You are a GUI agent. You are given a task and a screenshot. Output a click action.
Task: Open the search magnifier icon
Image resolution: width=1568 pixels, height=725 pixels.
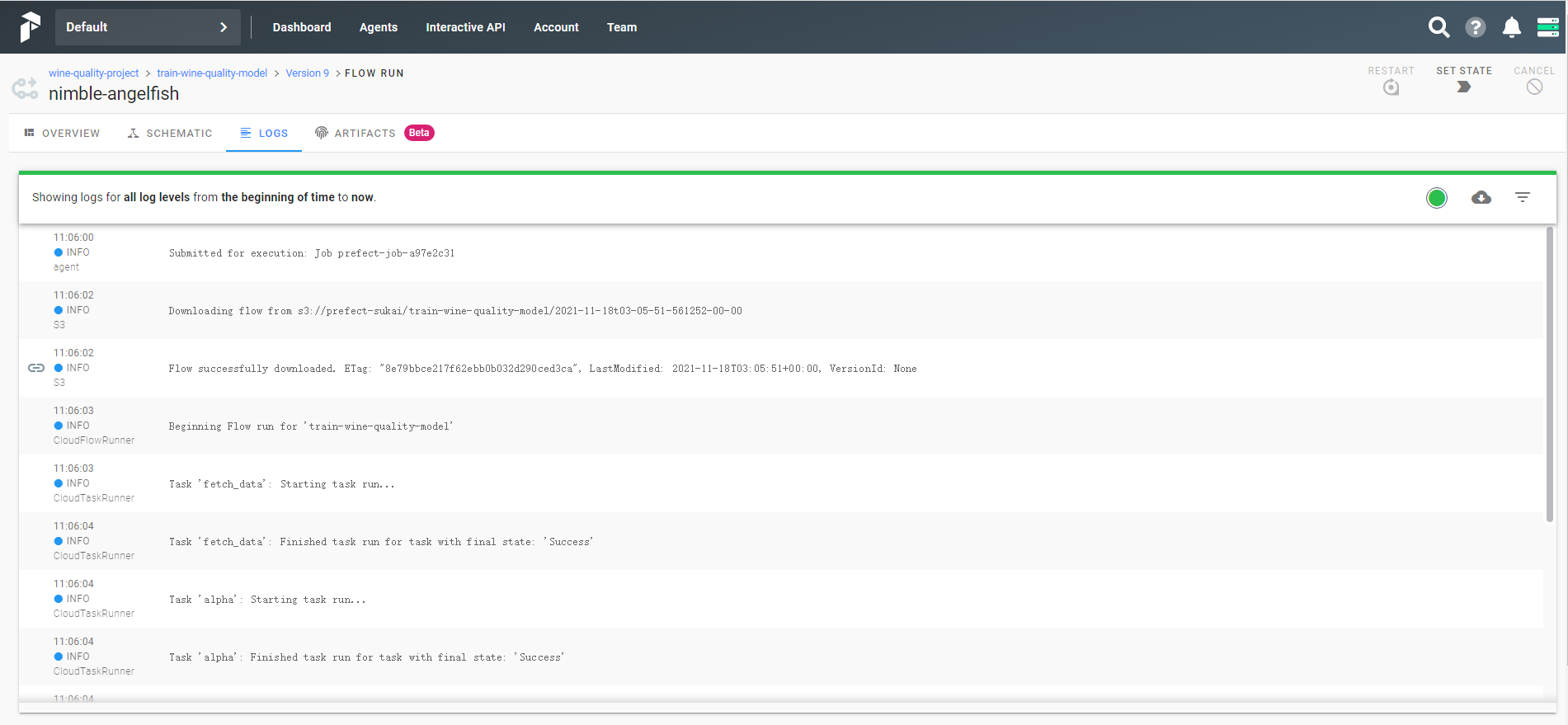(1439, 27)
